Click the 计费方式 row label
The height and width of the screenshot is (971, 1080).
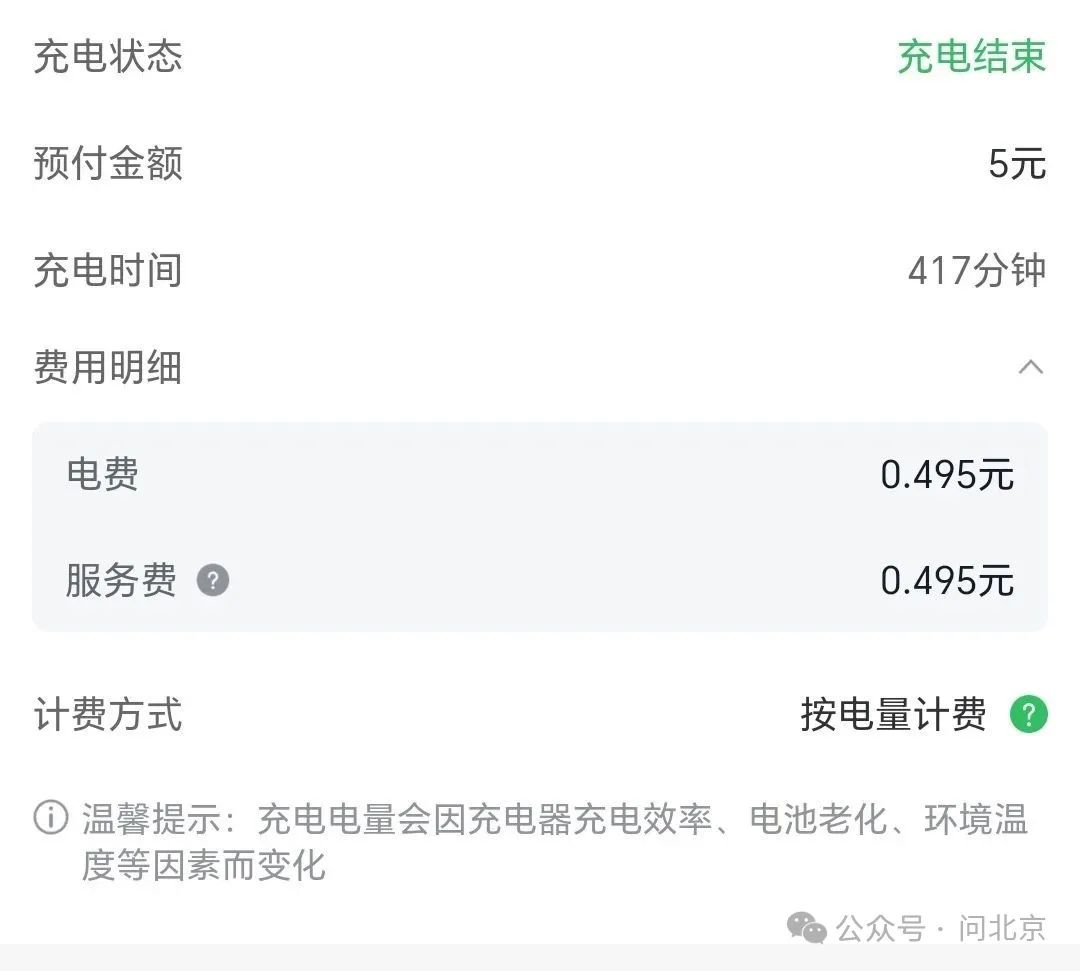[x=108, y=714]
